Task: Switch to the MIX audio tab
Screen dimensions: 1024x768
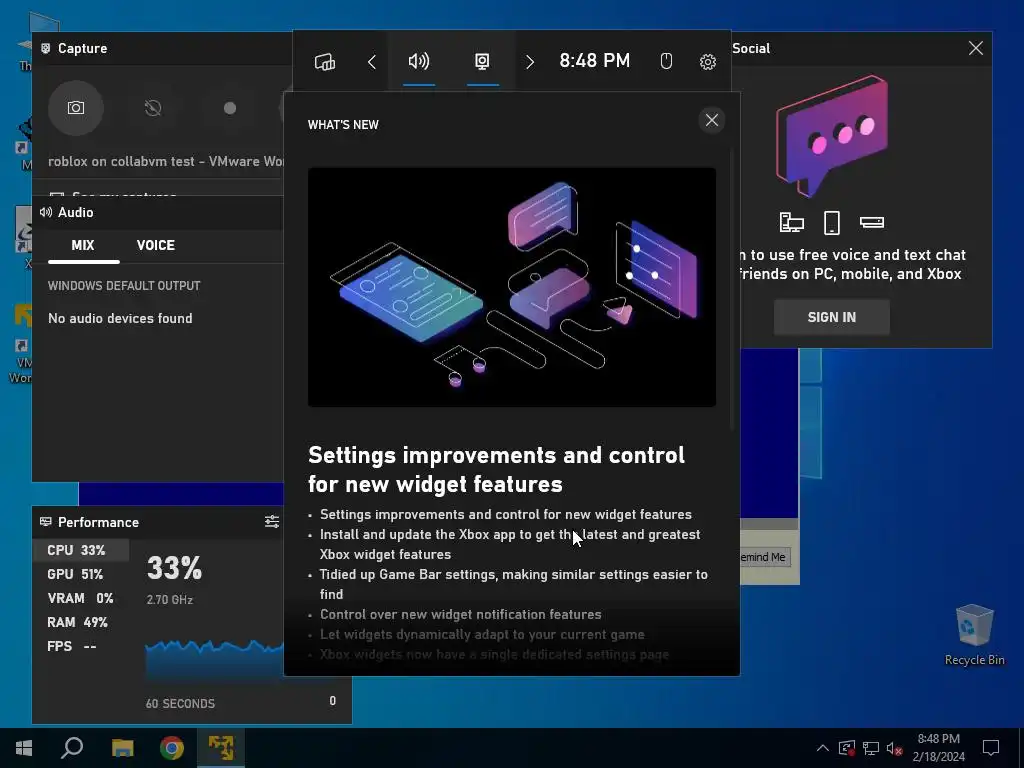Action: pyautogui.click(x=83, y=246)
